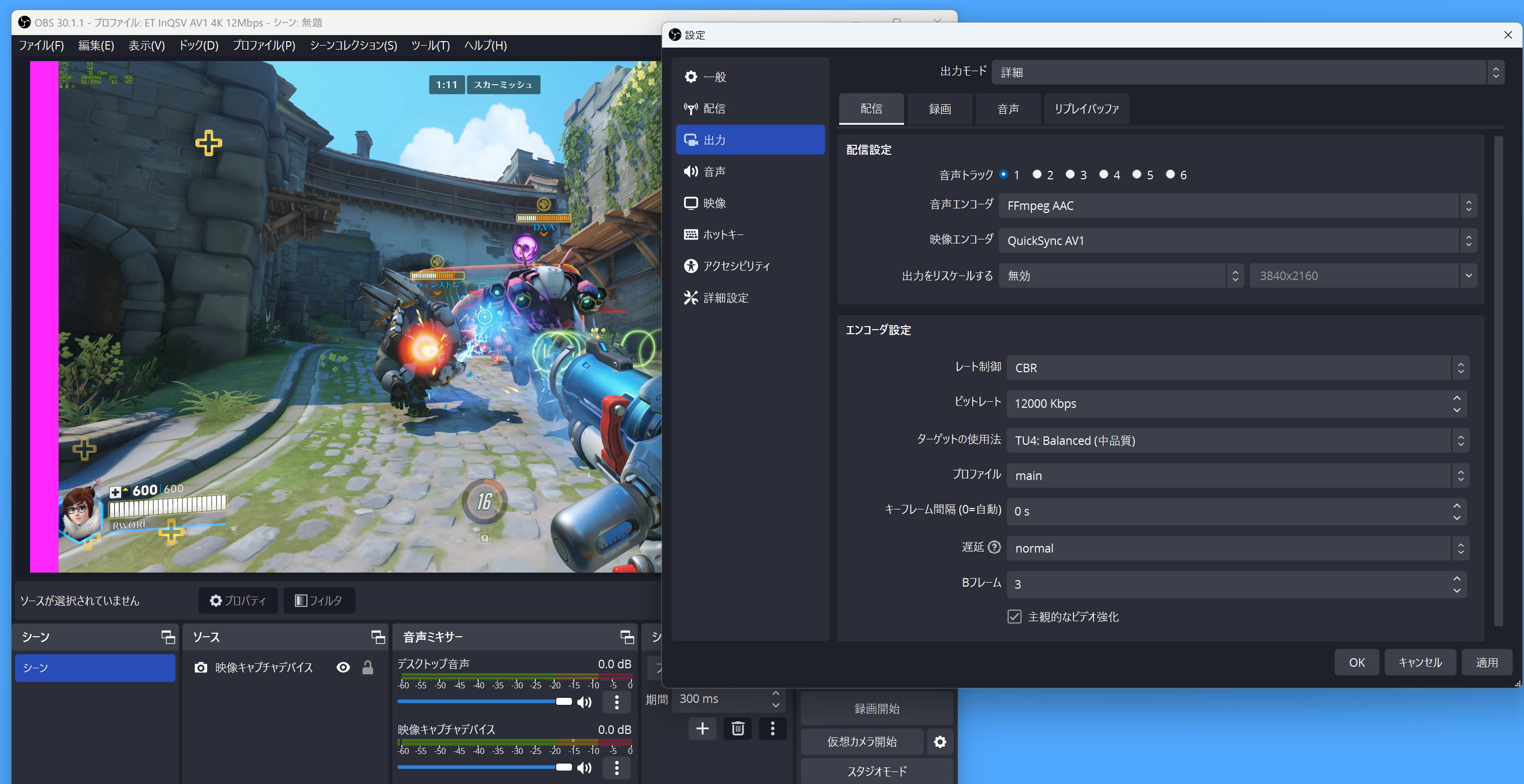This screenshot has width=1524, height=784.
Task: Open 映像 video settings category
Action: tap(750, 203)
